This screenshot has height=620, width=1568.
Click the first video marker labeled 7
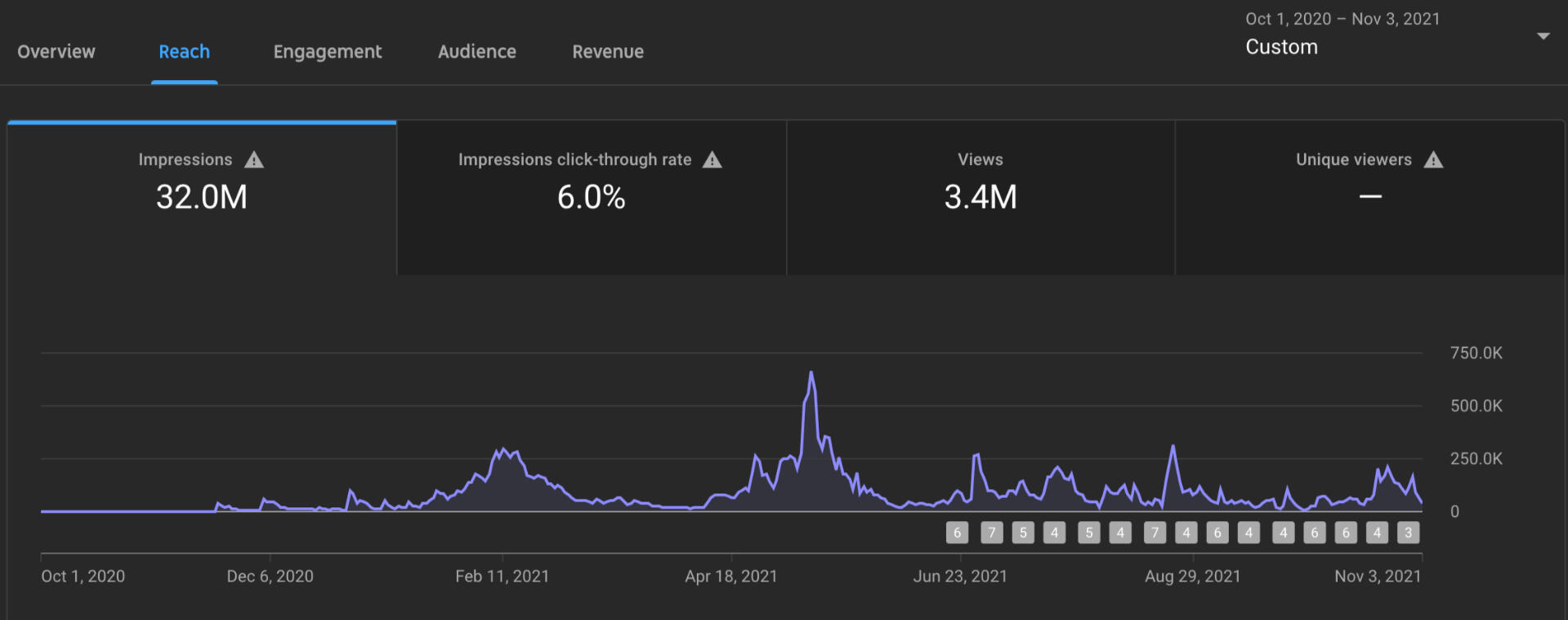(x=991, y=533)
